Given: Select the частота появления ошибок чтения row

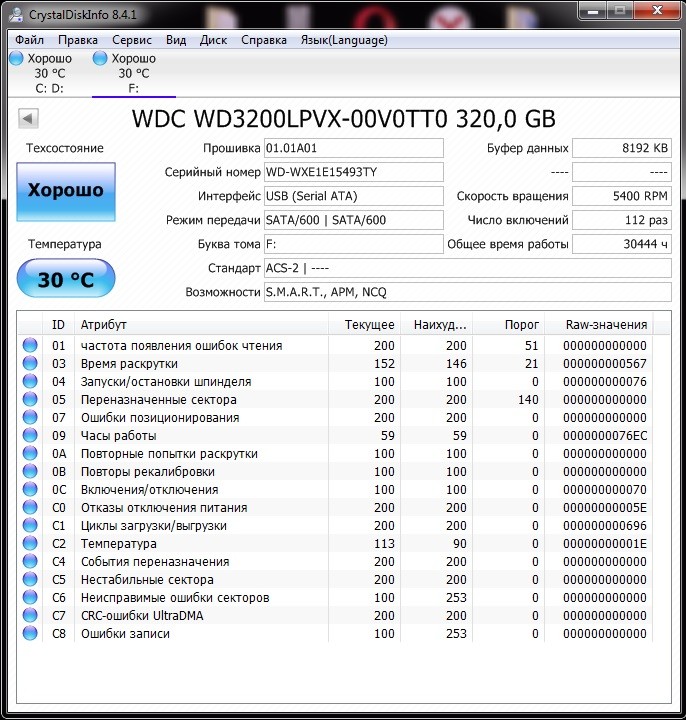Looking at the screenshot, I should [335, 345].
